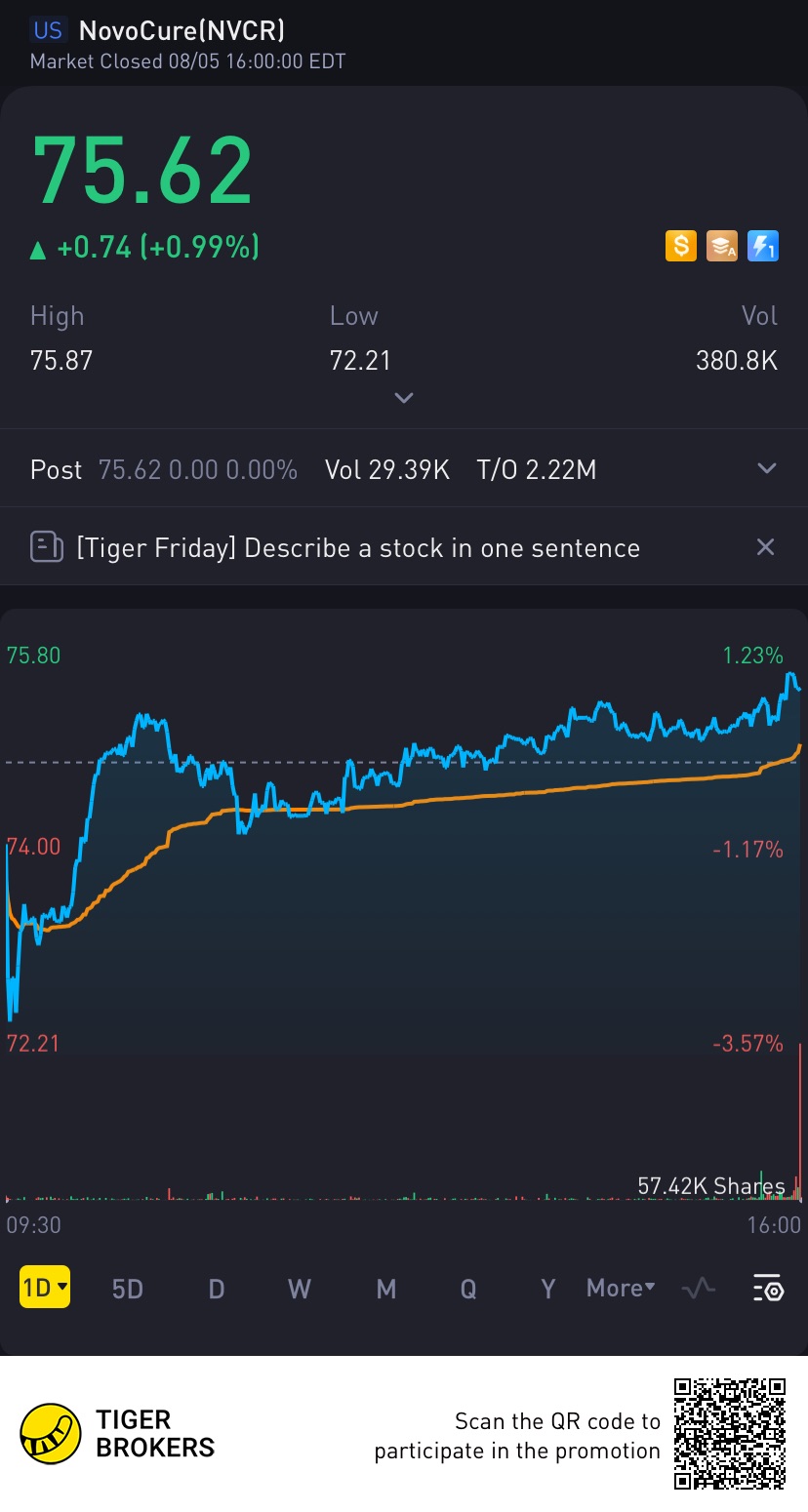Expand the High/Low quote details chevron
The height and width of the screenshot is (1512, 808).
[404, 398]
